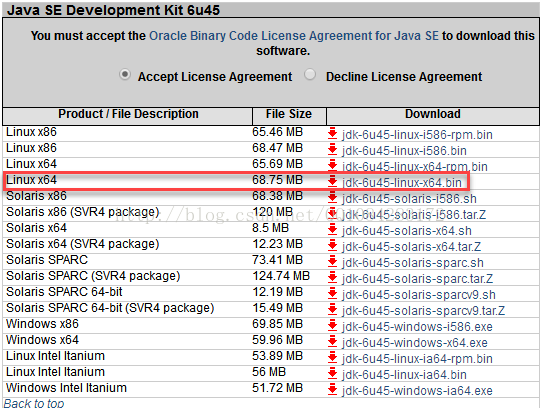Download jdk-6u45-solaris-i586.sh file link
The width and height of the screenshot is (540, 408).
(409, 199)
